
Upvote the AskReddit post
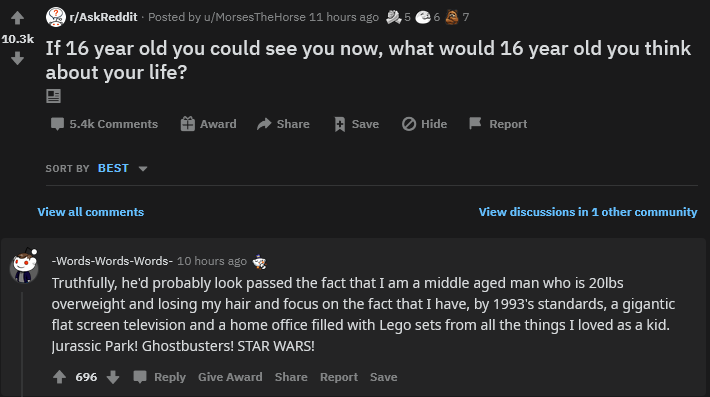17,18
